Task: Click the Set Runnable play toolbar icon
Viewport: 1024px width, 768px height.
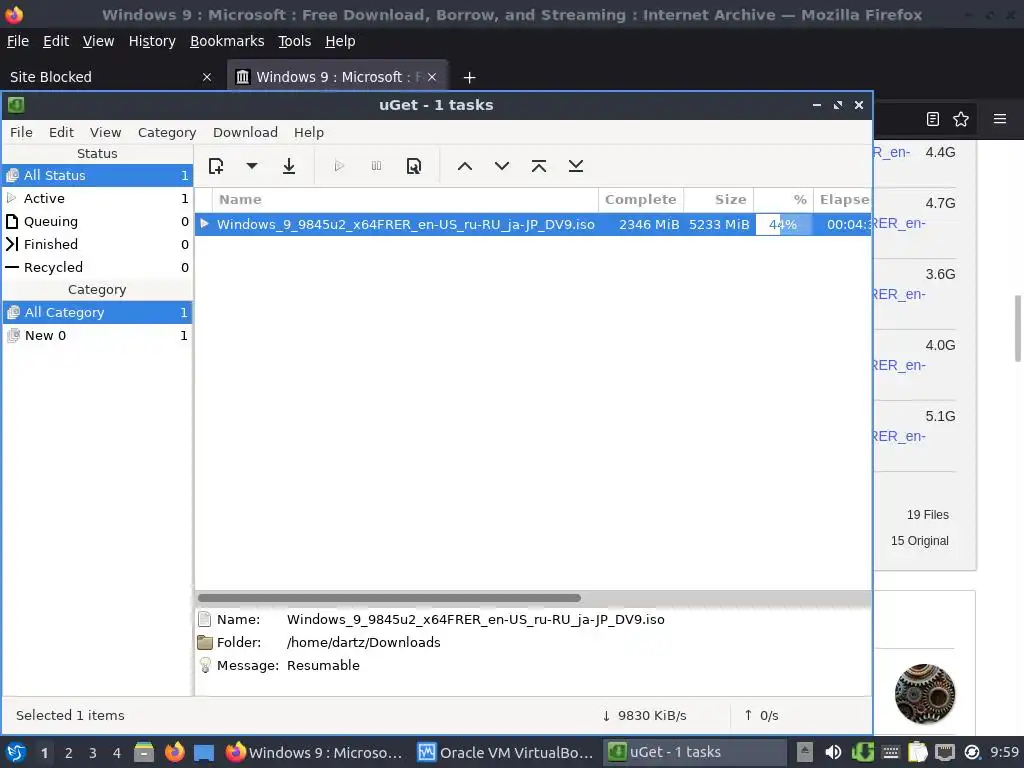Action: pos(339,166)
